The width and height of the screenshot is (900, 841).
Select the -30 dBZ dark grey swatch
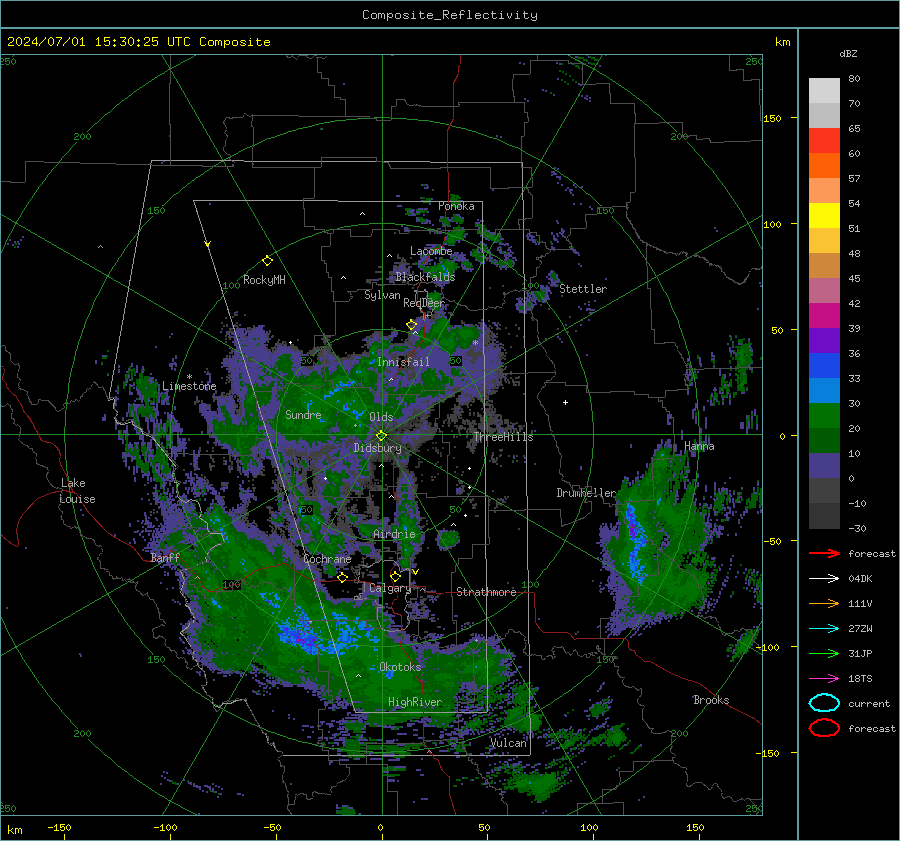[x=824, y=516]
